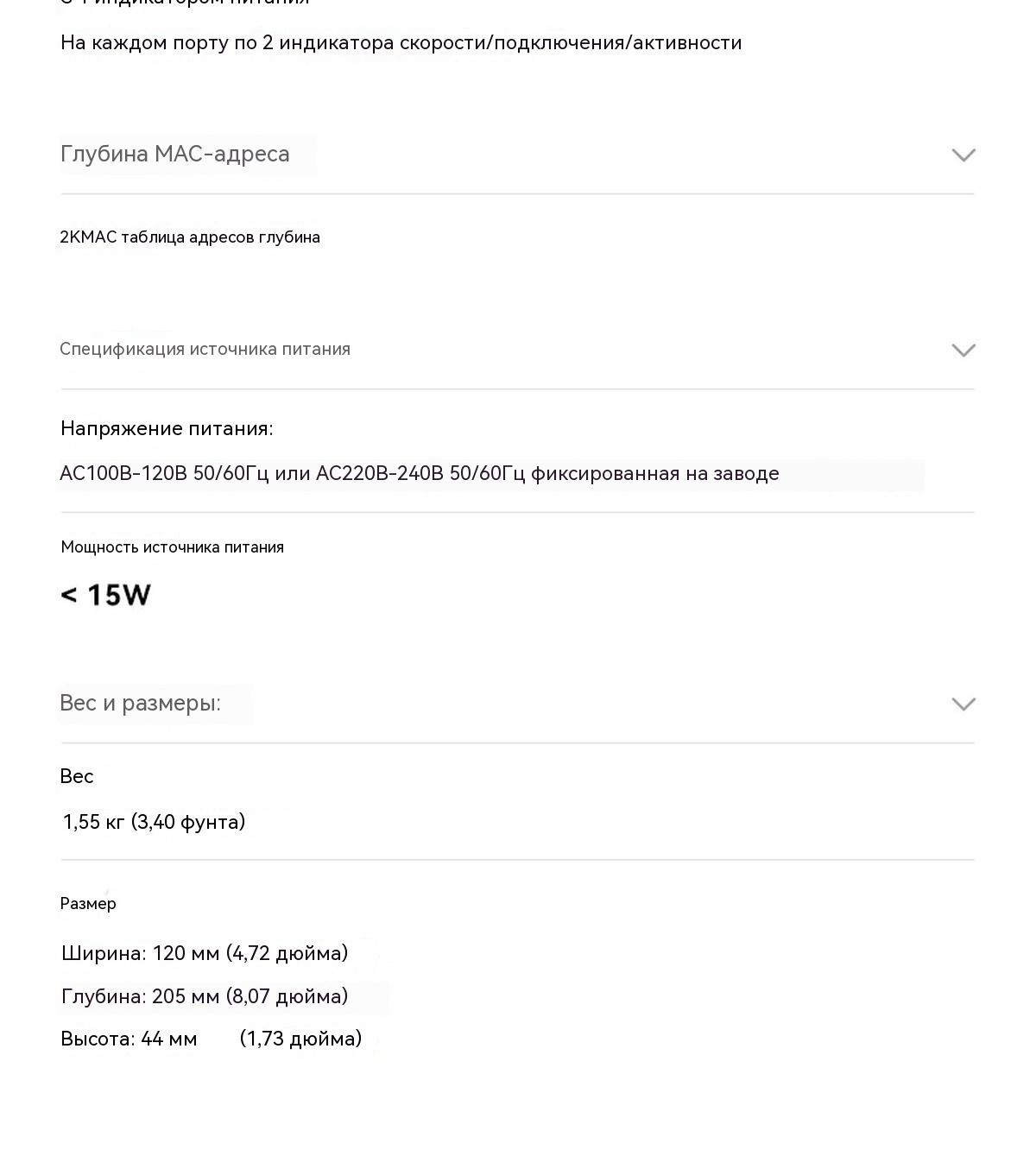1036x1175 pixels.
Task: Click the Спецификация источника питания heading
Action: tap(205, 350)
